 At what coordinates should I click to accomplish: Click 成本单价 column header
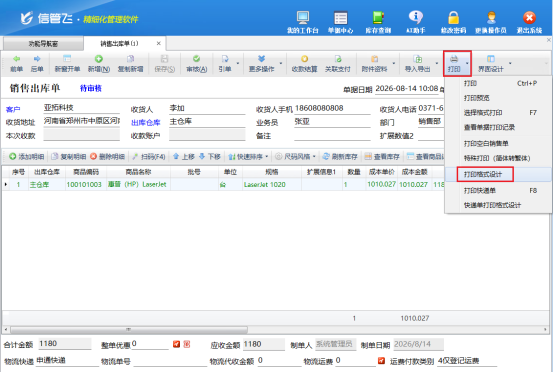coord(382,172)
